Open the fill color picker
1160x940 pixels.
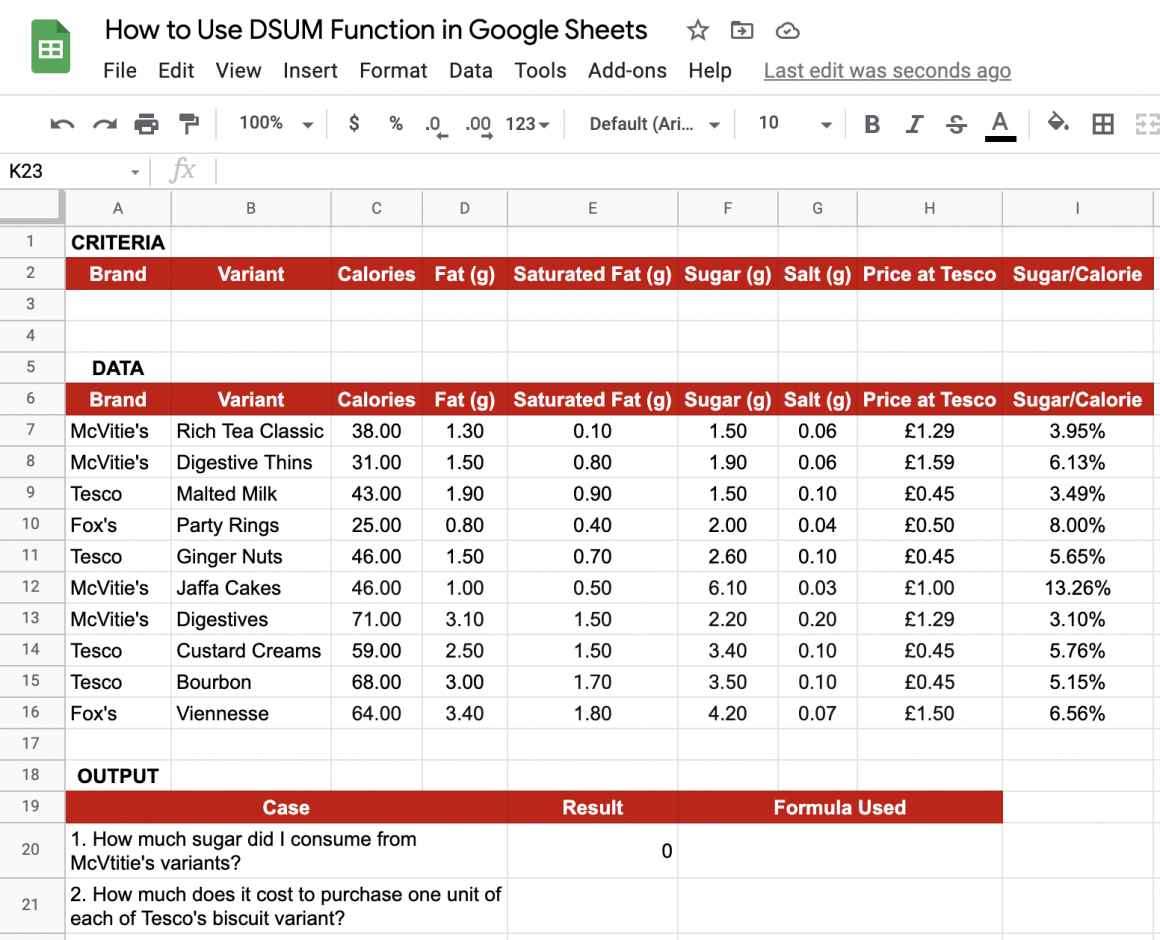pos(1058,123)
